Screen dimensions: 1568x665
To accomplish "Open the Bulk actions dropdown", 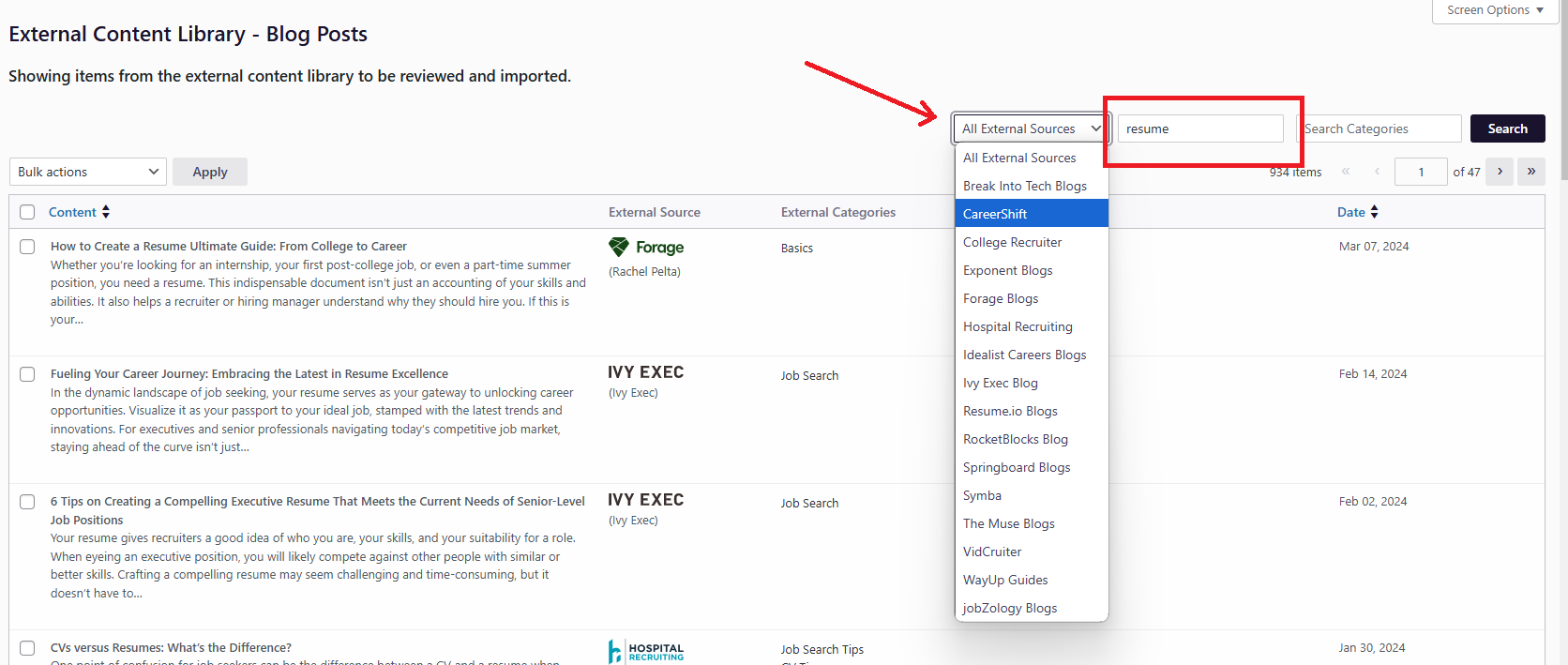I will coord(88,172).
